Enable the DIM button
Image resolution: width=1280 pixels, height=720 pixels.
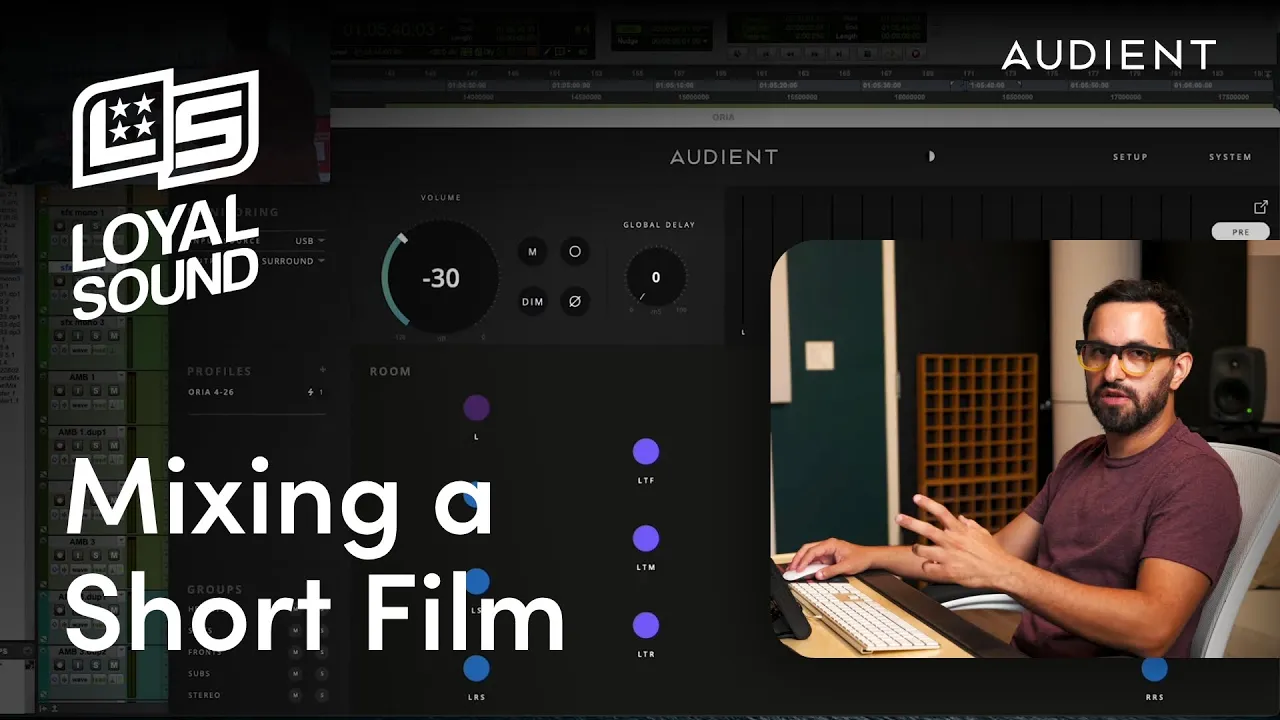[x=532, y=301]
